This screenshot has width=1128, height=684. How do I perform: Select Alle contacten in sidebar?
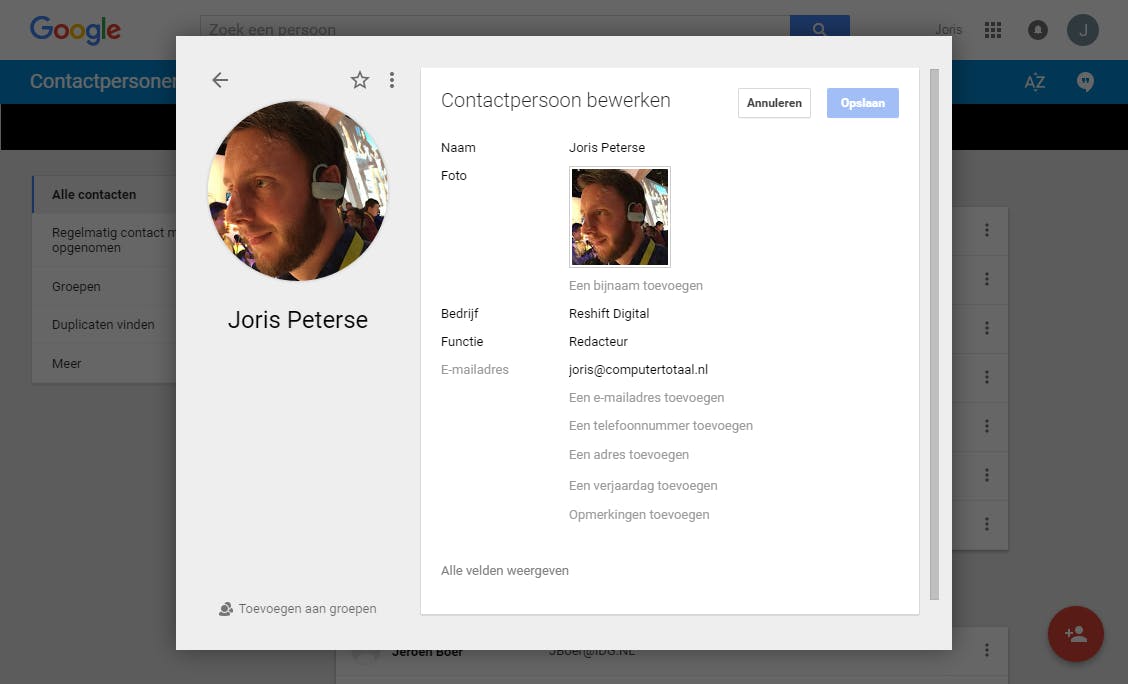[x=94, y=195]
